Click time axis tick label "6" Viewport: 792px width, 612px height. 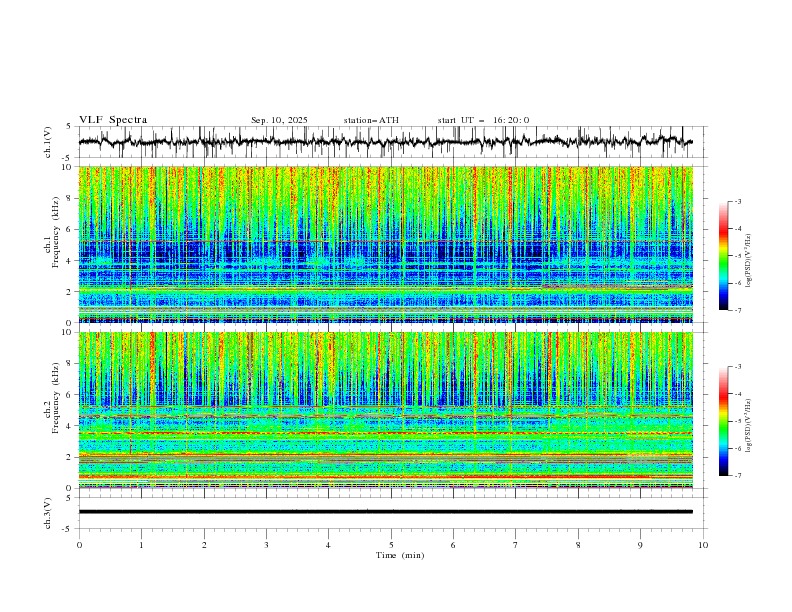click(453, 545)
